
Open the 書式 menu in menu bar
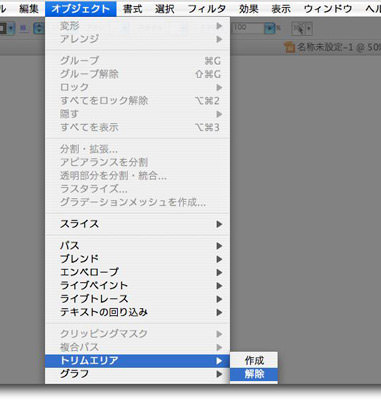[x=132, y=9]
